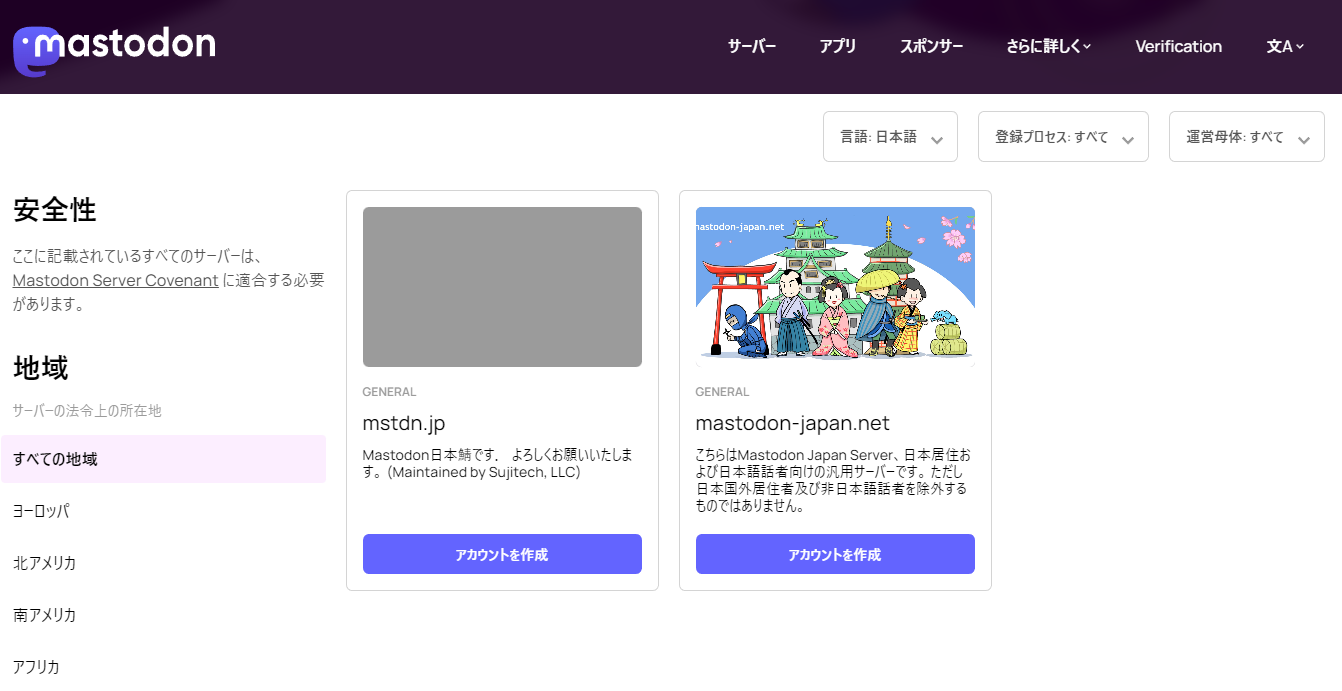
Task: Go to the スポンサー page
Action: [932, 47]
